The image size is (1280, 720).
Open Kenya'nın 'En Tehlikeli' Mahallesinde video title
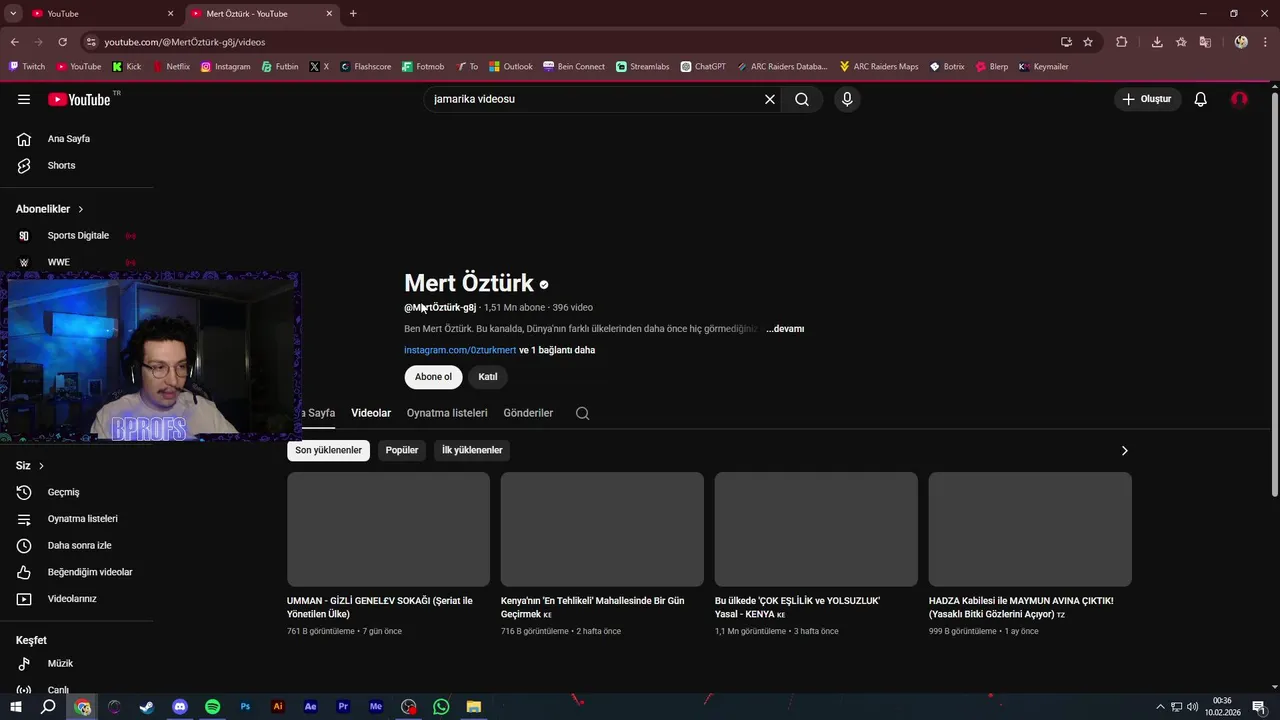tap(593, 607)
